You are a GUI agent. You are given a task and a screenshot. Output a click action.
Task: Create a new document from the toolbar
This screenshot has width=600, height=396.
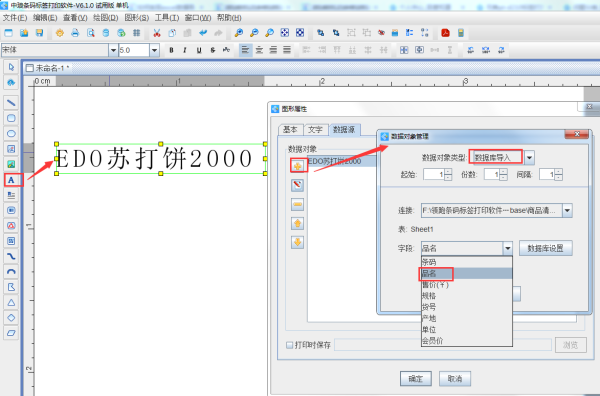[x=8, y=33]
